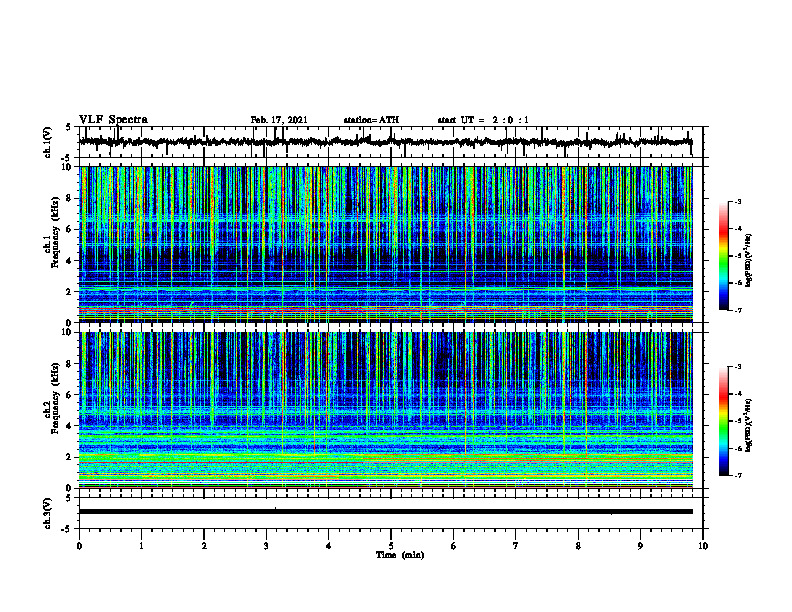This screenshot has height=612, width=792.
Task: Click the "-7" label on ch.2 color bar
Action: (x=737, y=475)
